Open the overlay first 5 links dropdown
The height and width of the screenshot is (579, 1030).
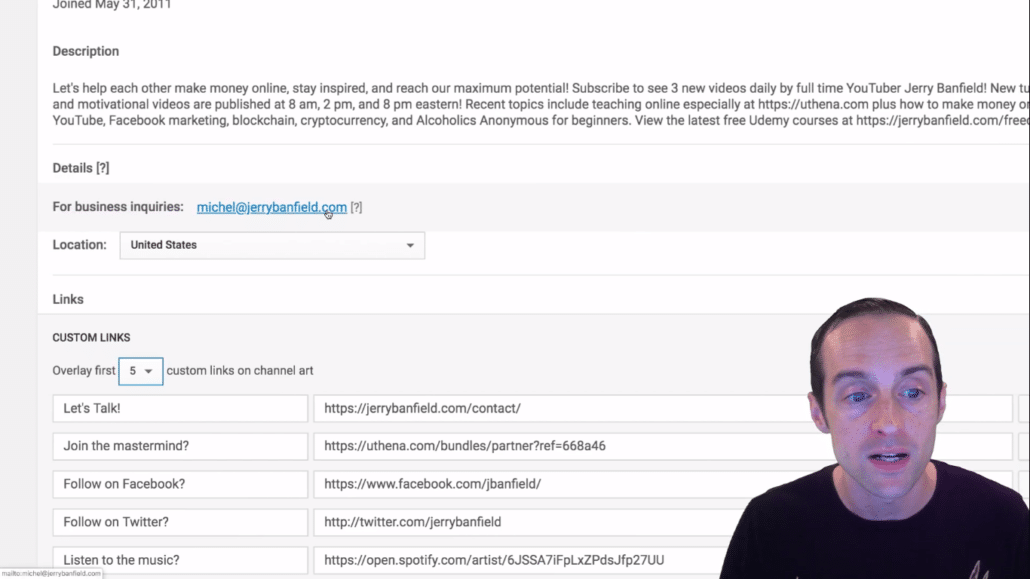tap(141, 371)
